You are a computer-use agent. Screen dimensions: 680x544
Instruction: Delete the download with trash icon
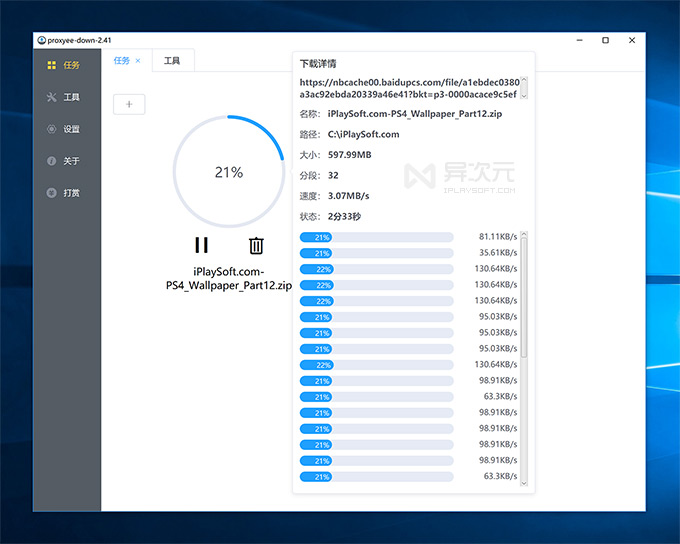(256, 245)
